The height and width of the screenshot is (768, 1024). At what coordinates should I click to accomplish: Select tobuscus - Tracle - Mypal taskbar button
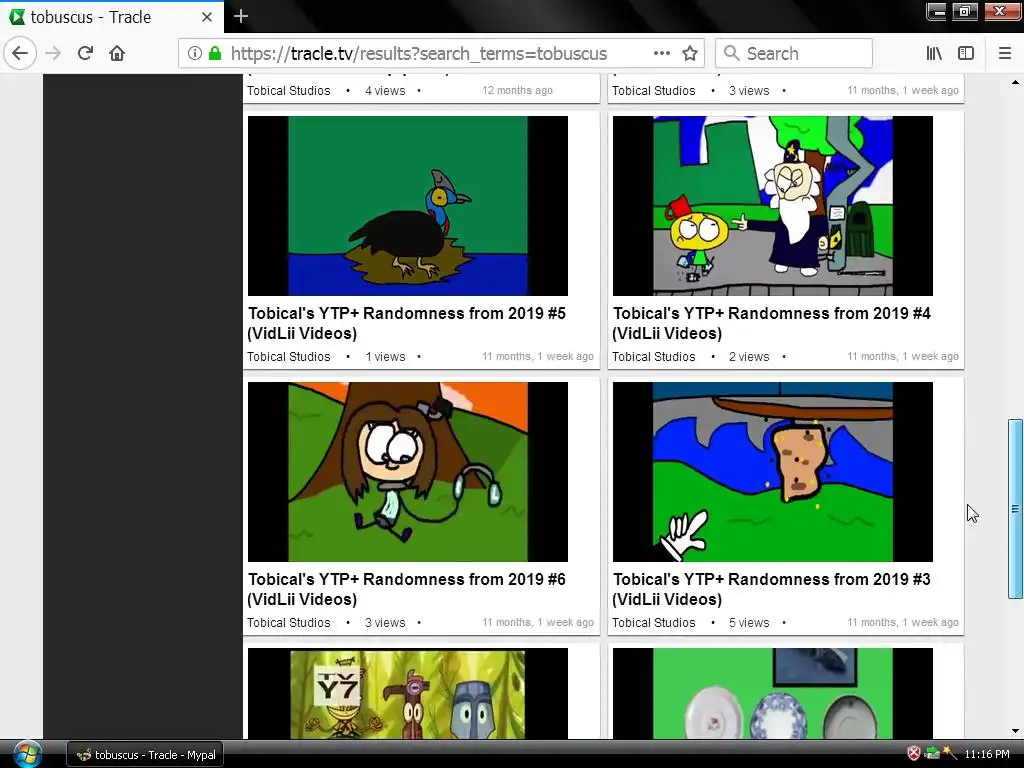tap(145, 755)
